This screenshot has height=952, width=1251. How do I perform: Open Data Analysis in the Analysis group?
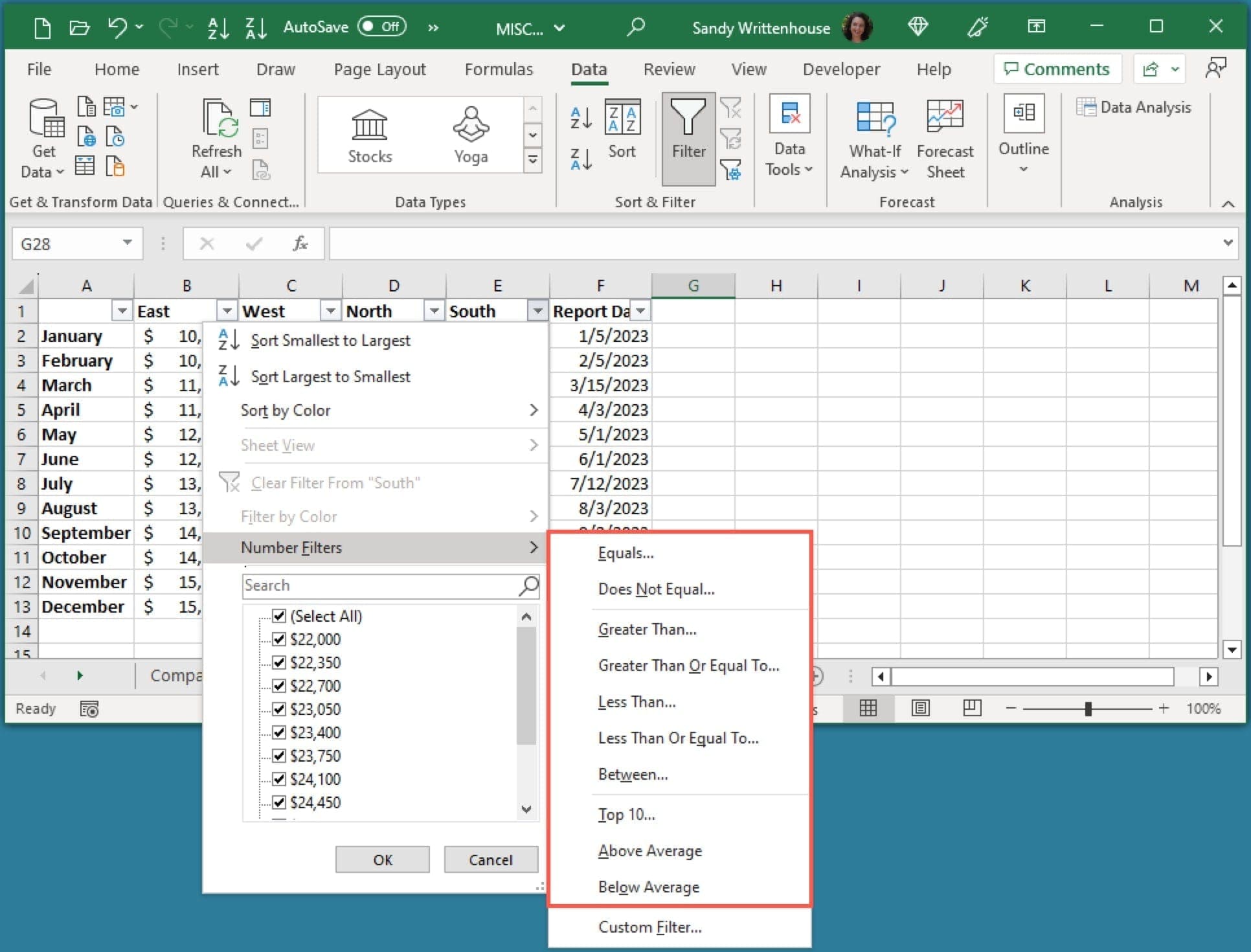(1134, 107)
